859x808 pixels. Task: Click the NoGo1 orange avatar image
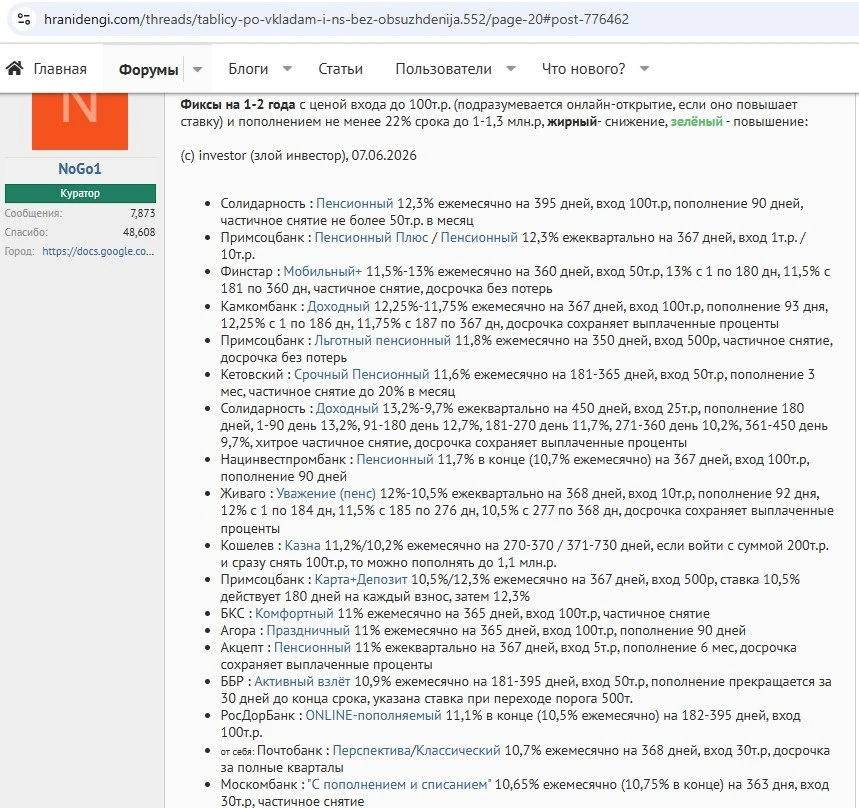[80, 121]
